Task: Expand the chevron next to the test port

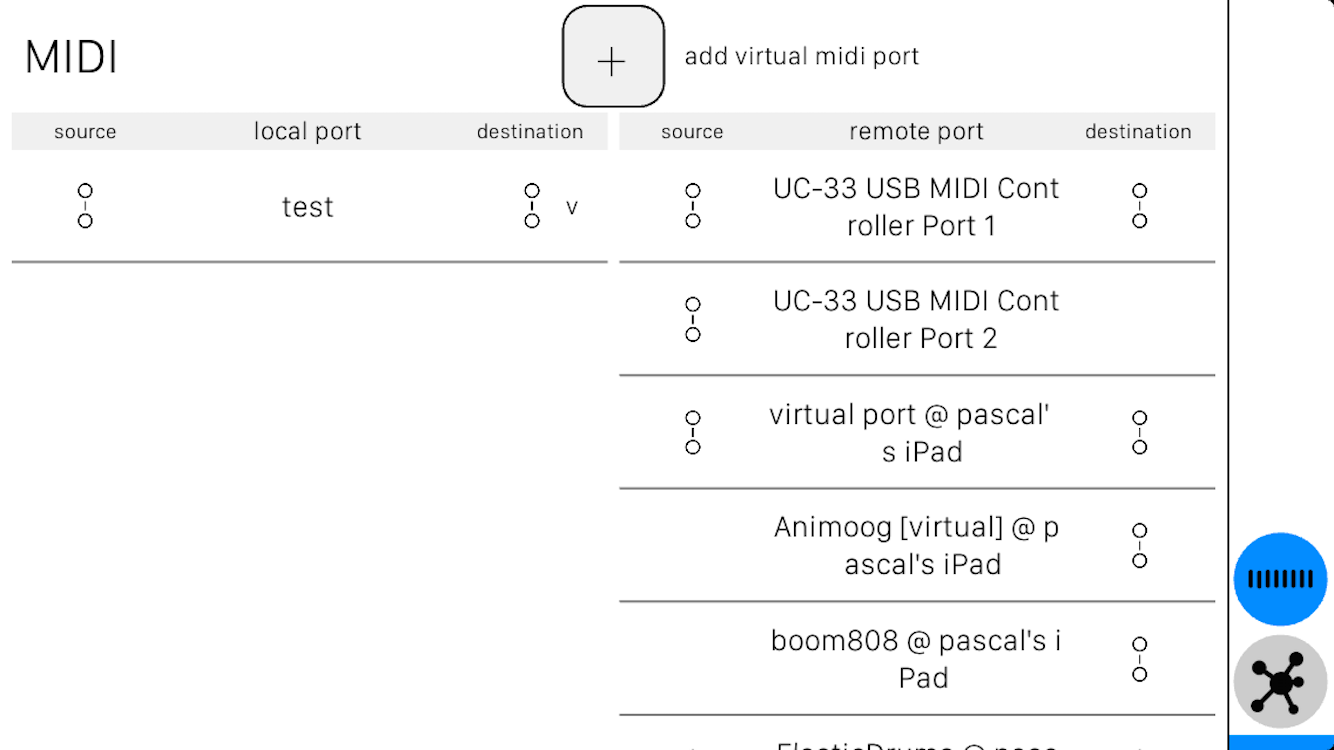Action: pos(572,207)
